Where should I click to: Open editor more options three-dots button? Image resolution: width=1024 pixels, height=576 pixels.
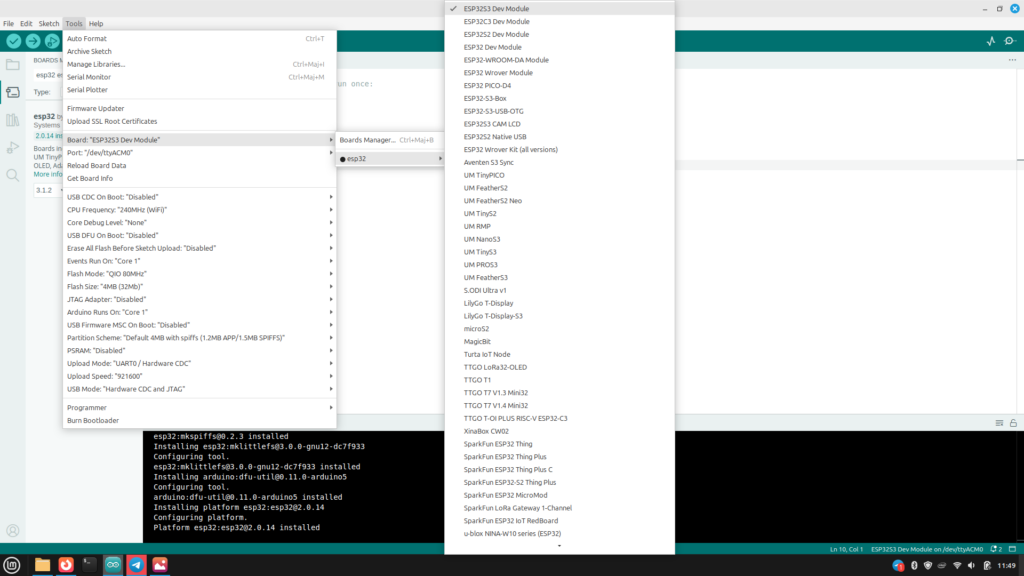coord(1012,60)
